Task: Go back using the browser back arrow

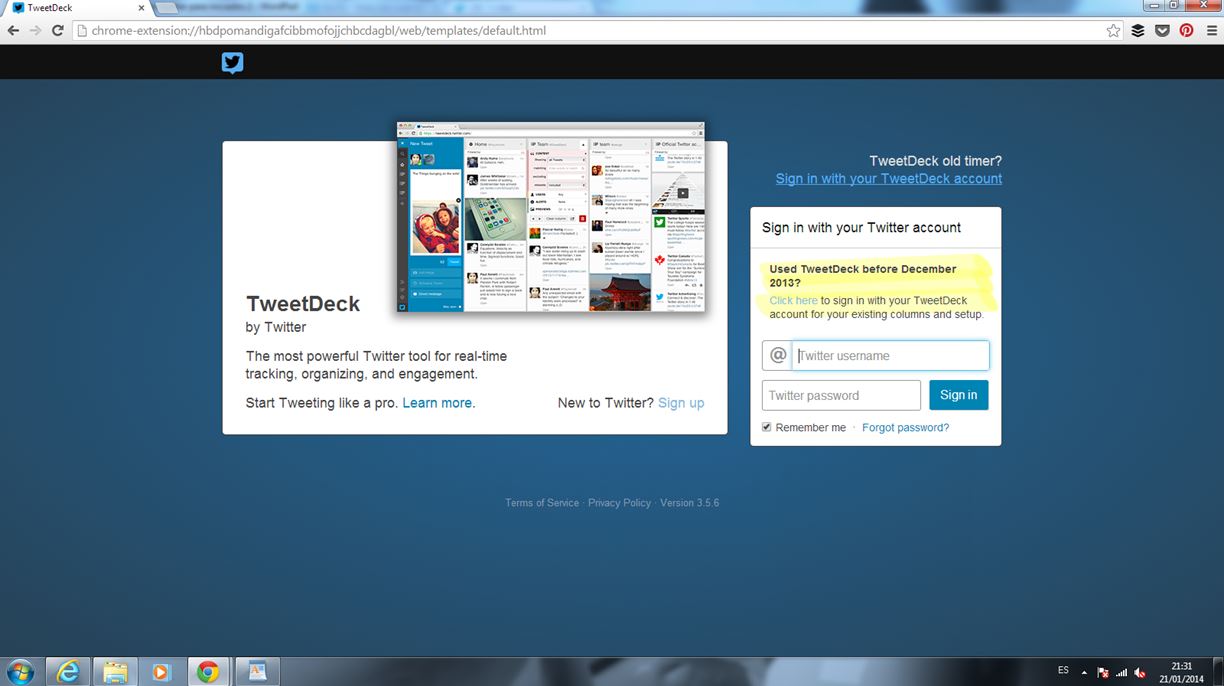Action: point(13,31)
